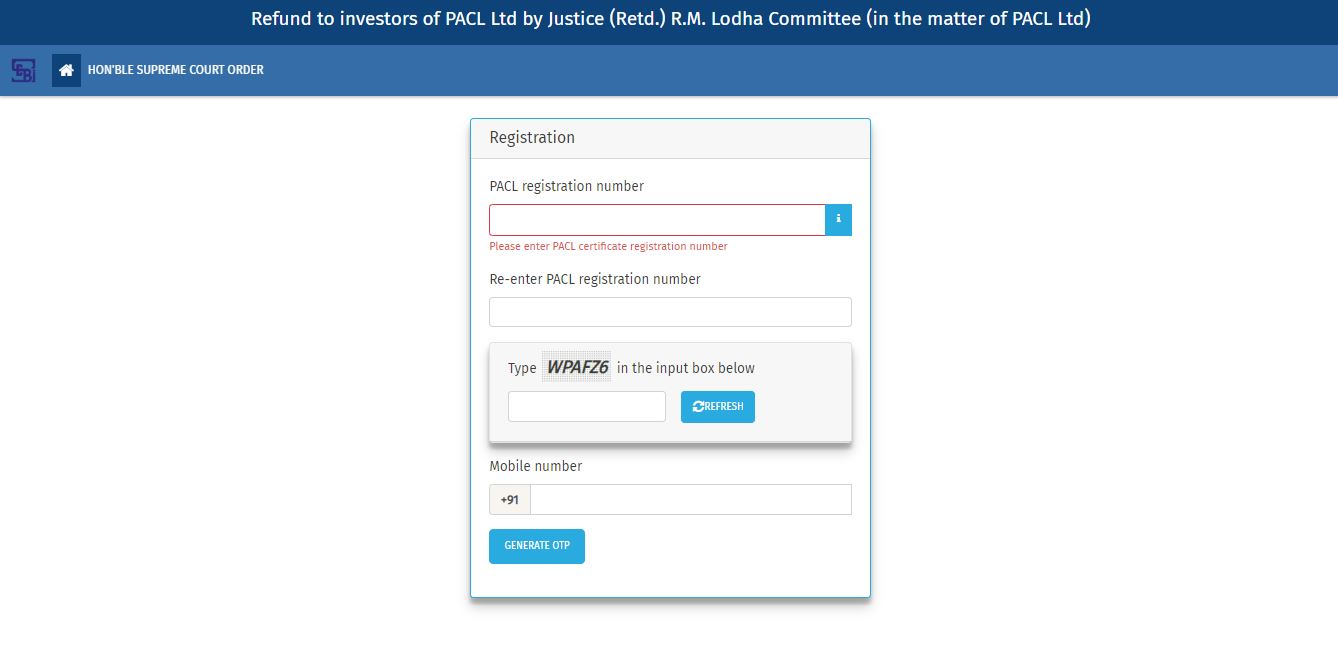Click the Registration panel header
Image resolution: width=1338 pixels, height=652 pixels.
pyautogui.click(x=532, y=137)
